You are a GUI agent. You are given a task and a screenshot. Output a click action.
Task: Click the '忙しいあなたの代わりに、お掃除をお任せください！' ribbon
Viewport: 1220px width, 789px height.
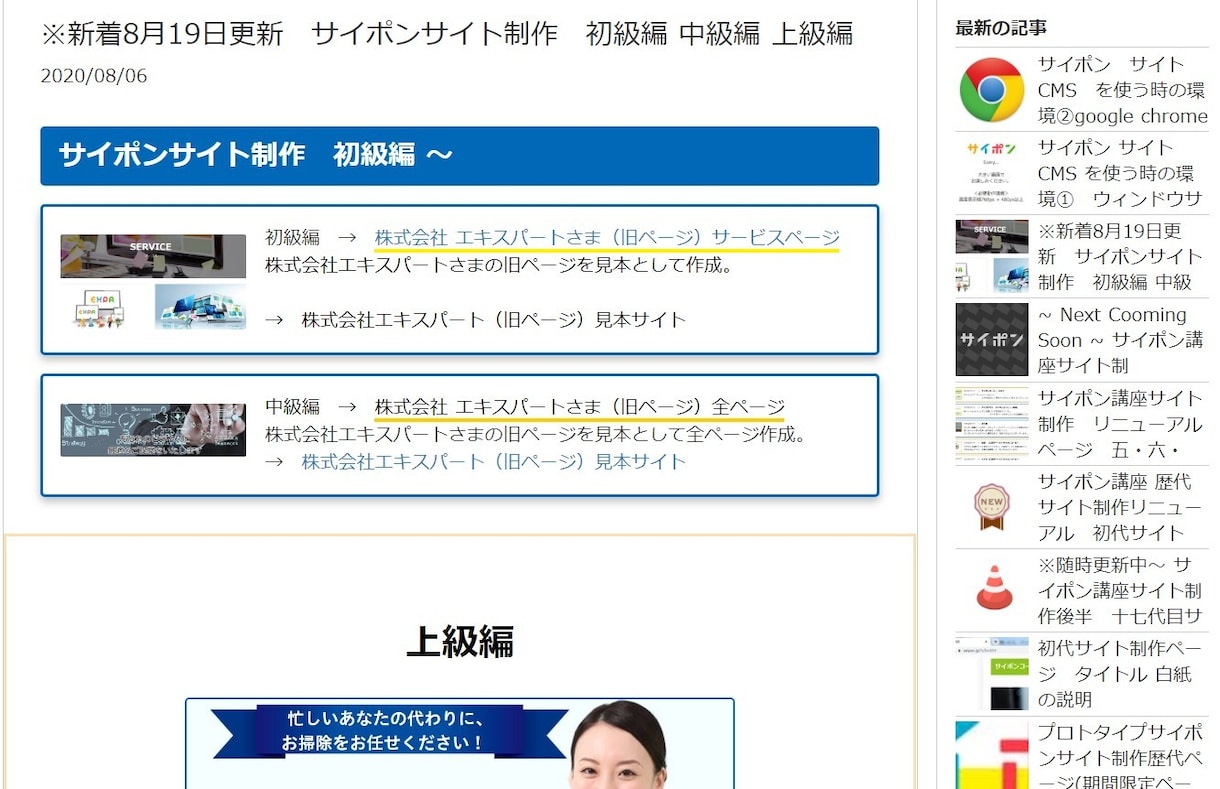(x=390, y=731)
